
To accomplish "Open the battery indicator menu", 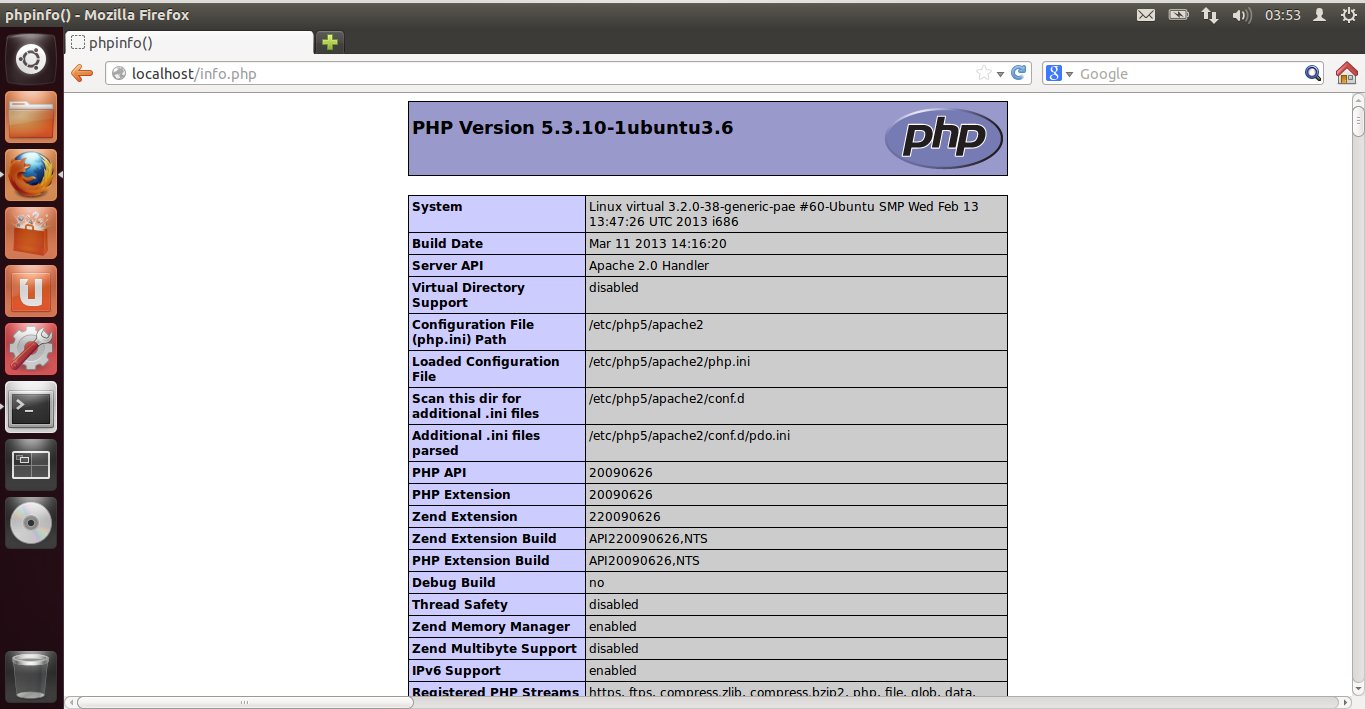I will pyautogui.click(x=1179, y=15).
